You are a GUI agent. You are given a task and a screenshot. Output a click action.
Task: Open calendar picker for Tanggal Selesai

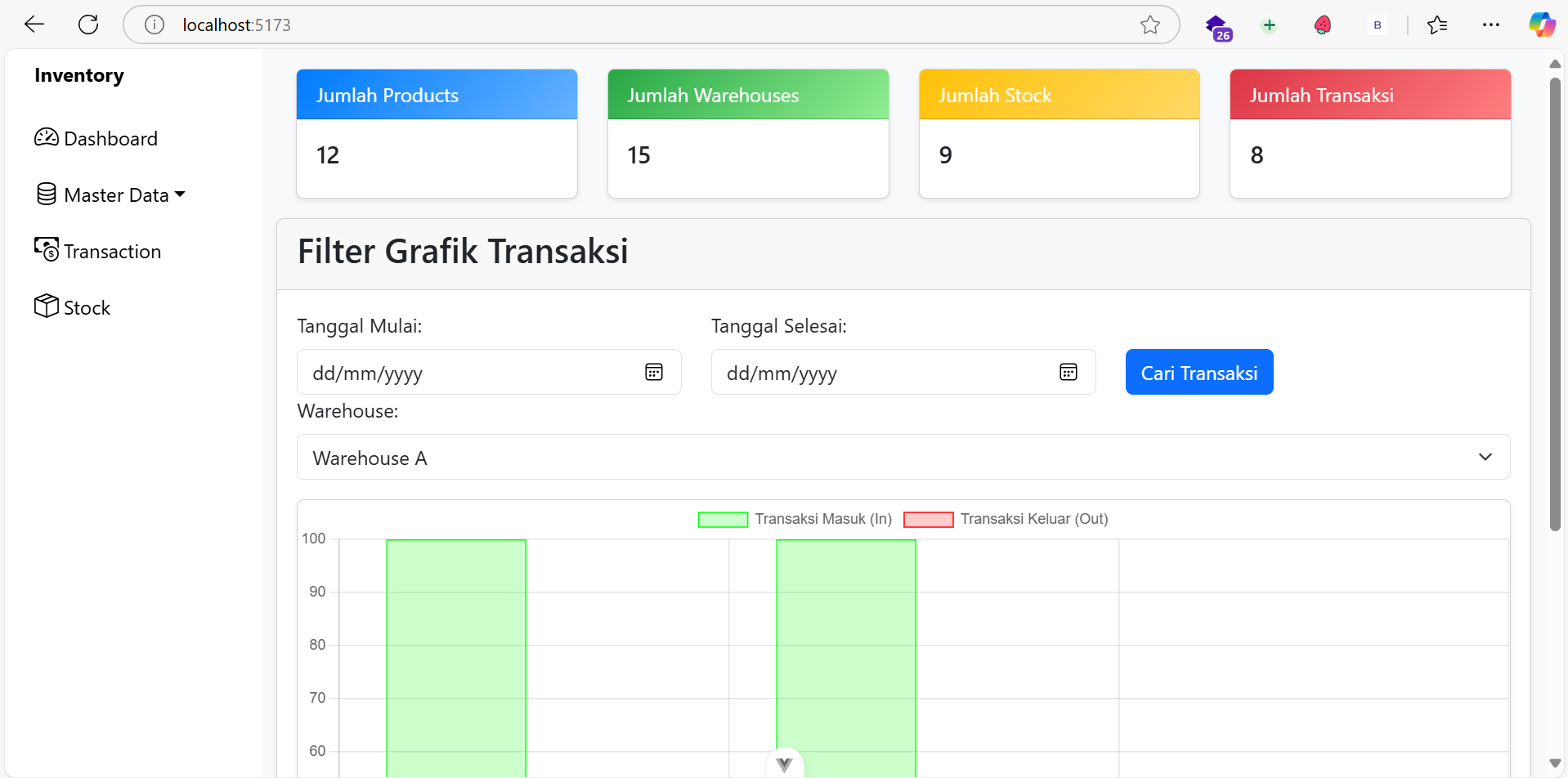(x=1068, y=373)
